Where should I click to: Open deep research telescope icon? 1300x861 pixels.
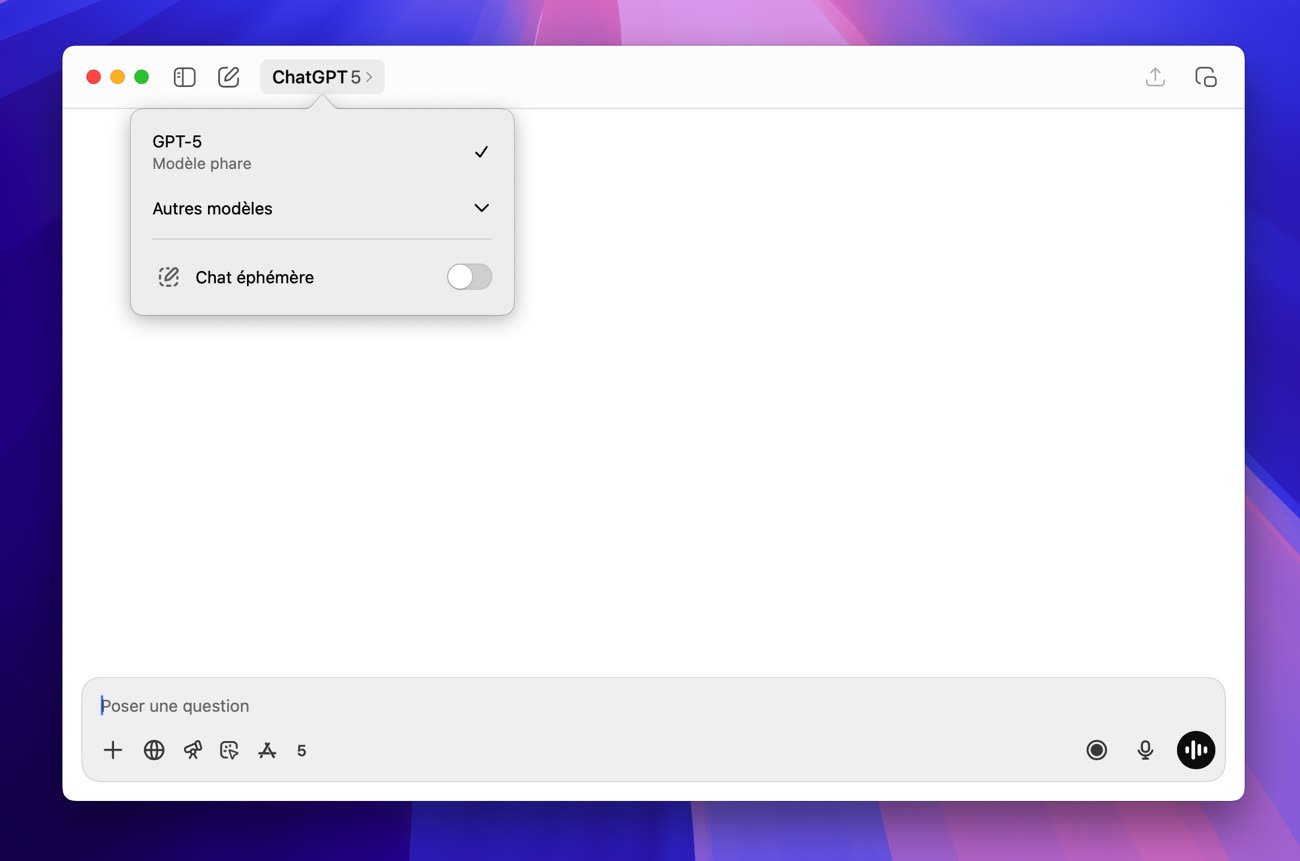click(x=193, y=750)
